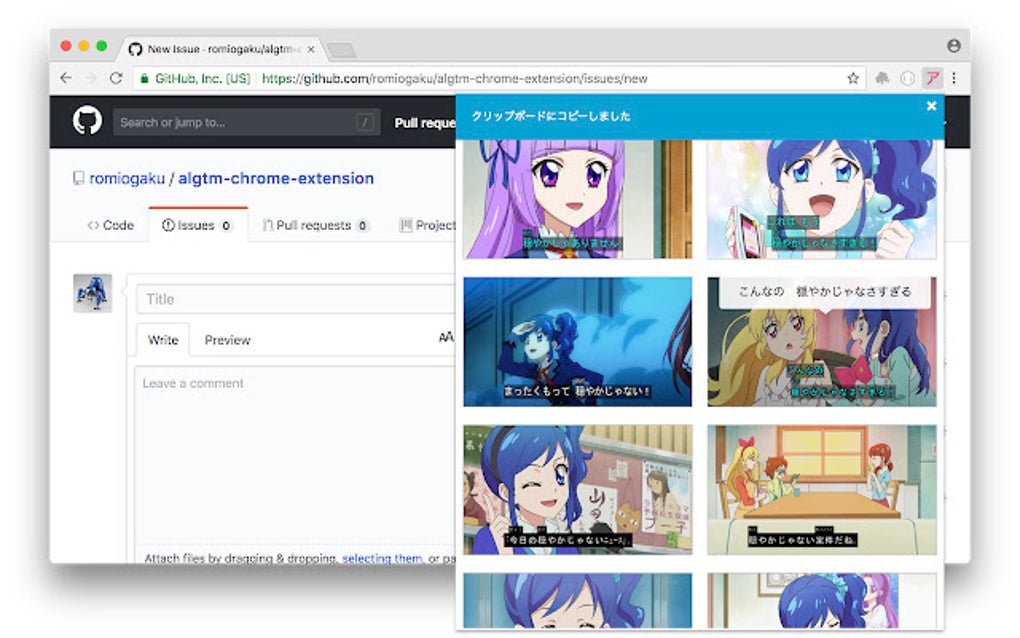Image resolution: width=1020 pixels, height=638 pixels.
Task: Open the algtm-chrome-extension repository link
Action: coord(276,178)
